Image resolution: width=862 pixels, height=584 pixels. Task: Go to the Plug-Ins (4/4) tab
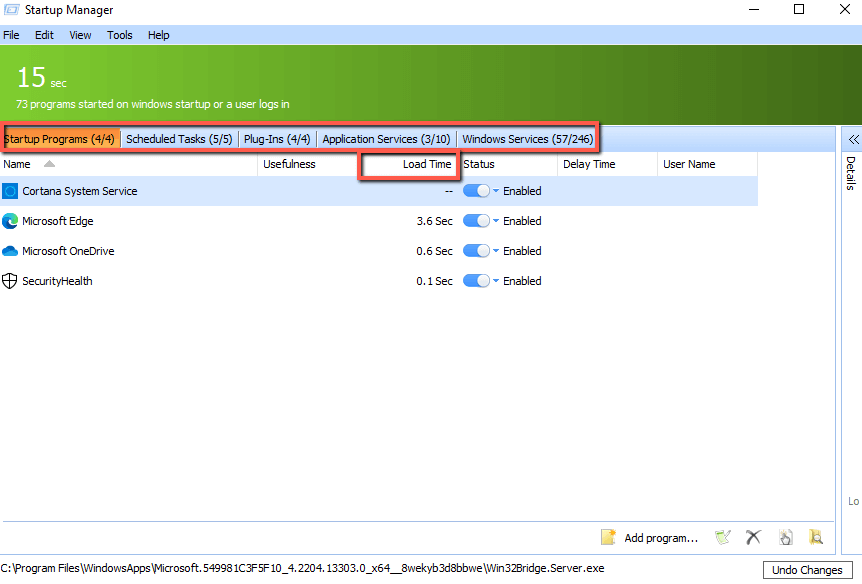(277, 139)
